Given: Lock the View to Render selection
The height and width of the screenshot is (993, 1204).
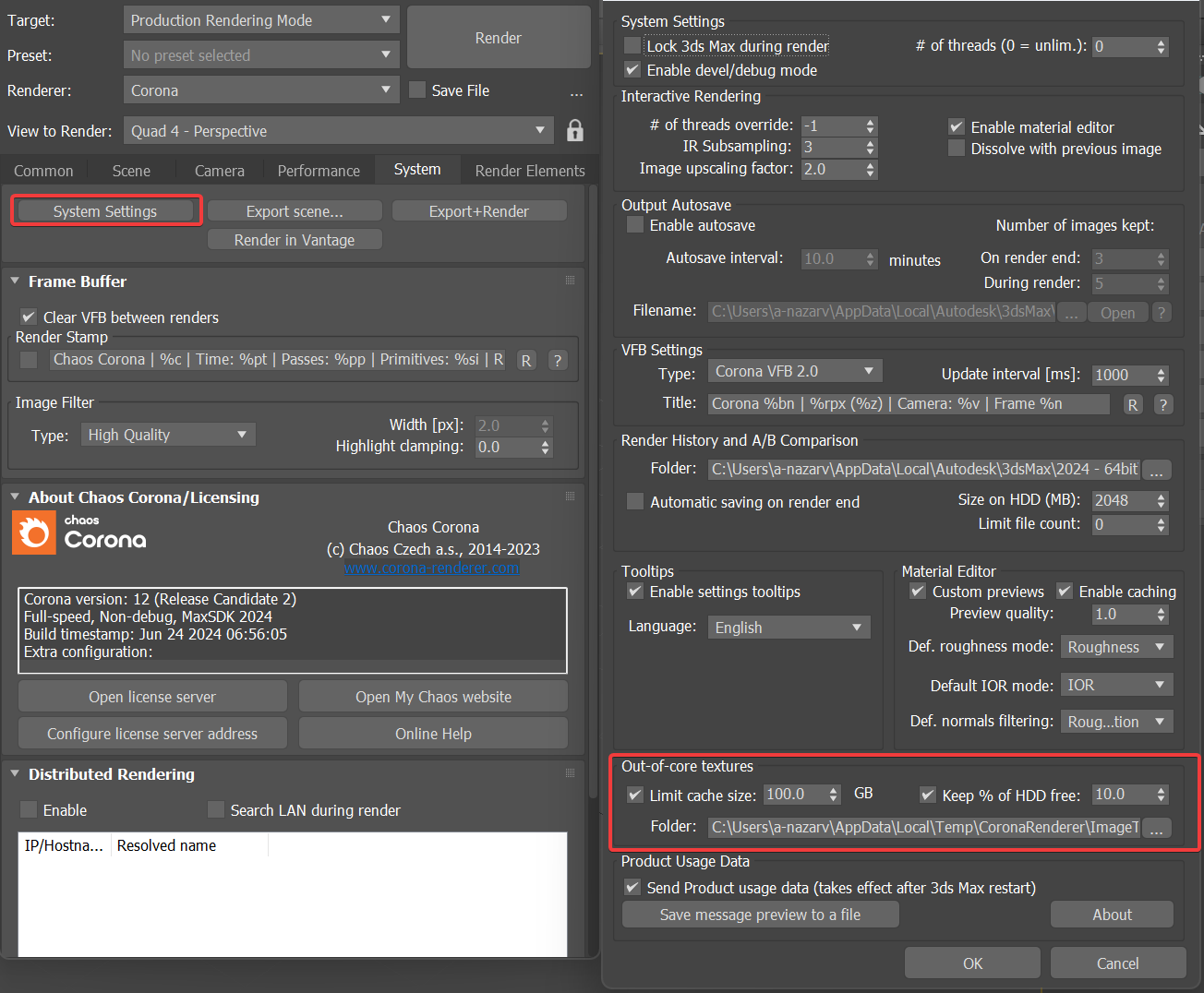Looking at the screenshot, I should (x=574, y=130).
